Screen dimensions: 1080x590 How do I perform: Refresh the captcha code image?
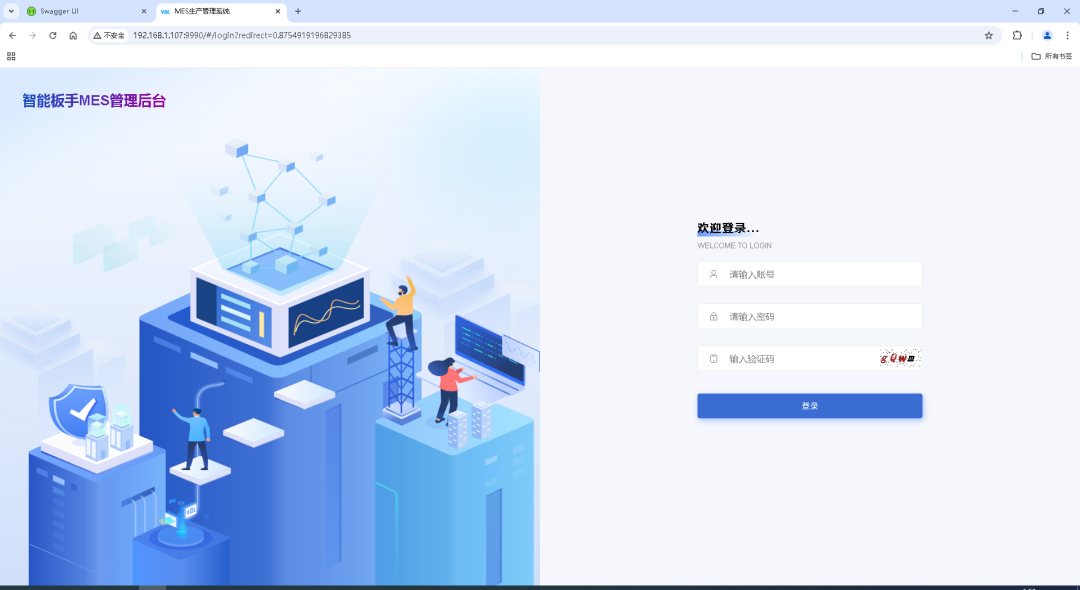click(x=899, y=358)
